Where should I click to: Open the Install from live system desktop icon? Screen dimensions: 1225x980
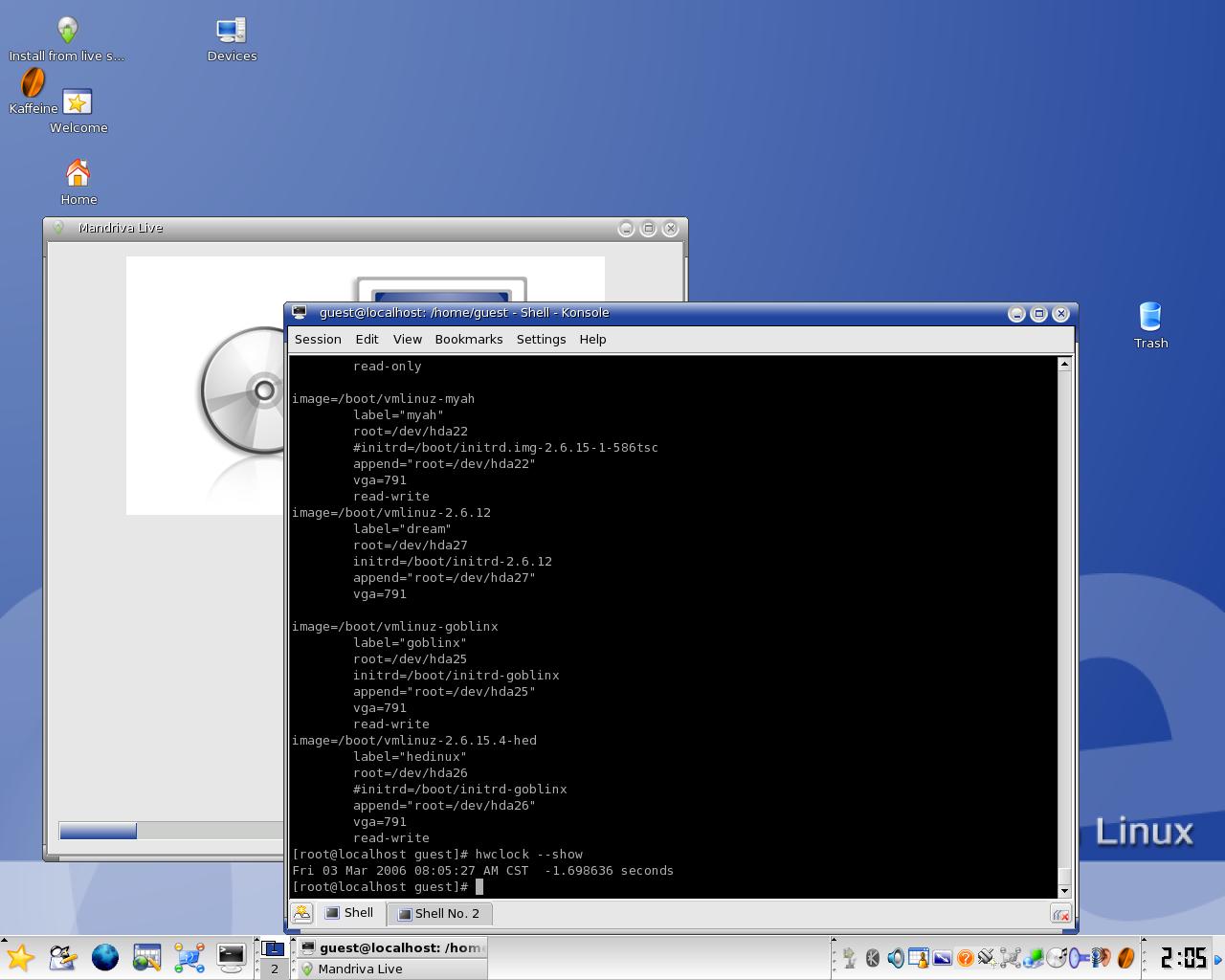pos(67,39)
